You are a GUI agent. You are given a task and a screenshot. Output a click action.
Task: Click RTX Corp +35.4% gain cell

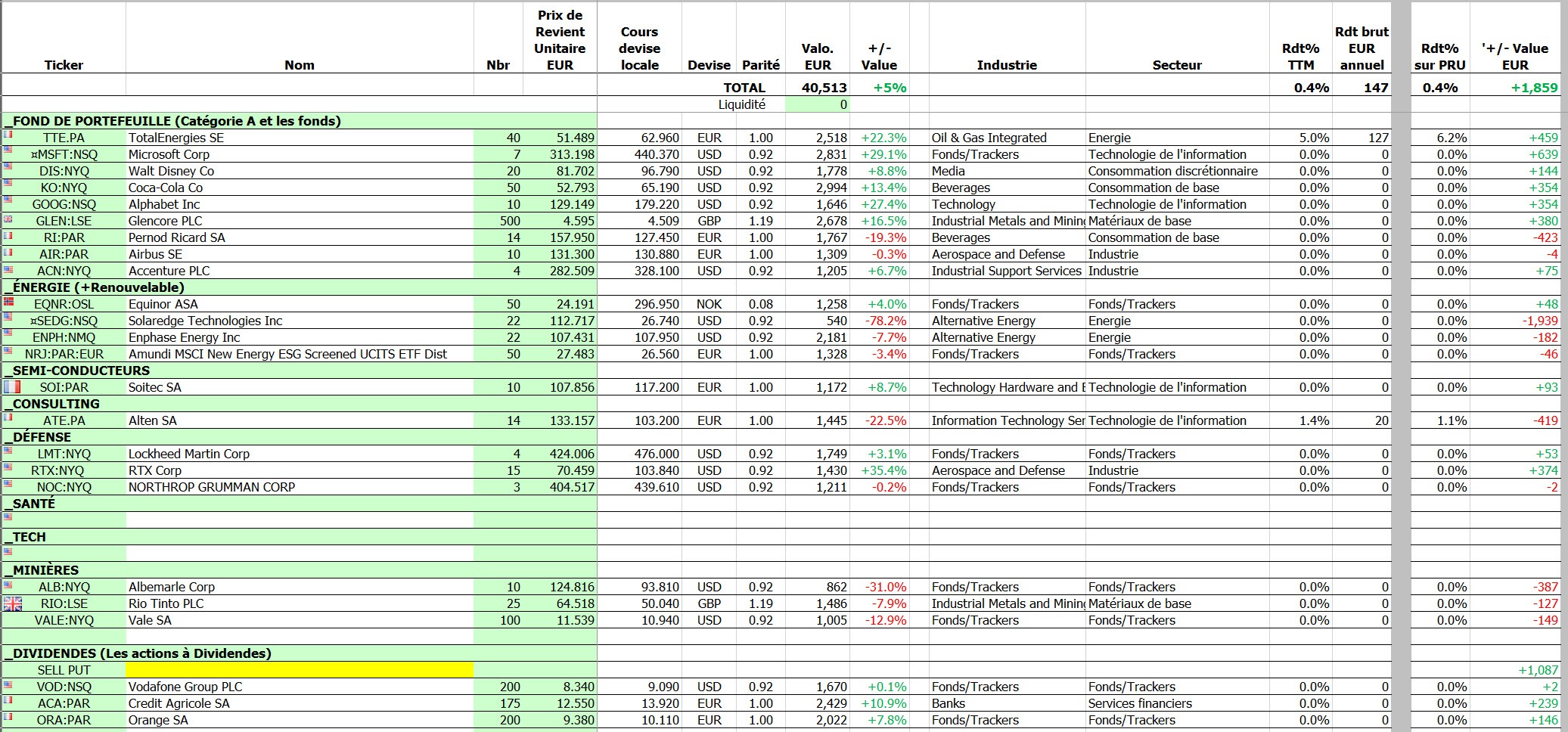pos(880,470)
